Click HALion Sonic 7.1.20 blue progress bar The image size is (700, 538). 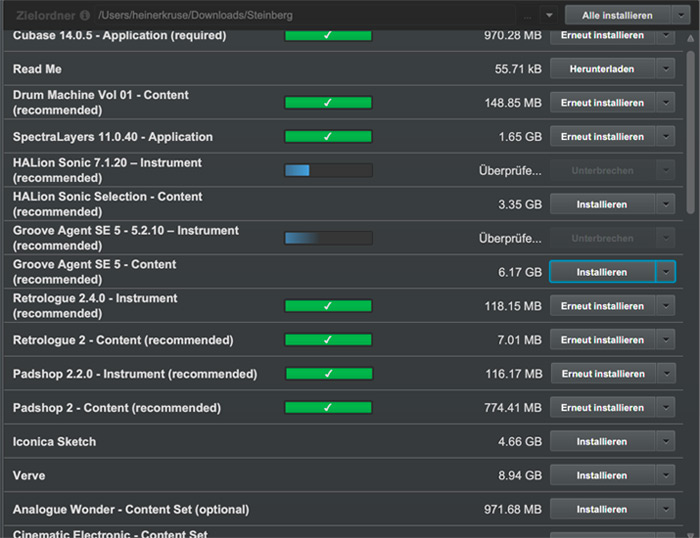328,170
